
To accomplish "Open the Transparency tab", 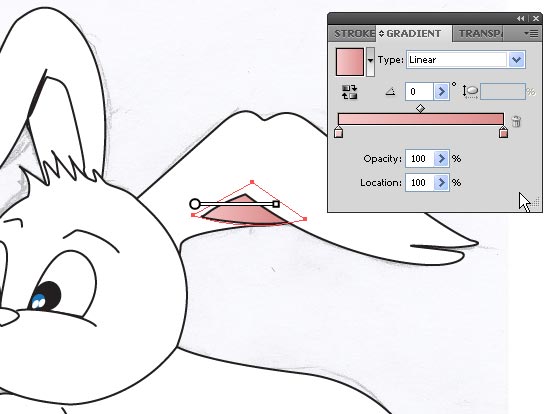I will point(480,34).
